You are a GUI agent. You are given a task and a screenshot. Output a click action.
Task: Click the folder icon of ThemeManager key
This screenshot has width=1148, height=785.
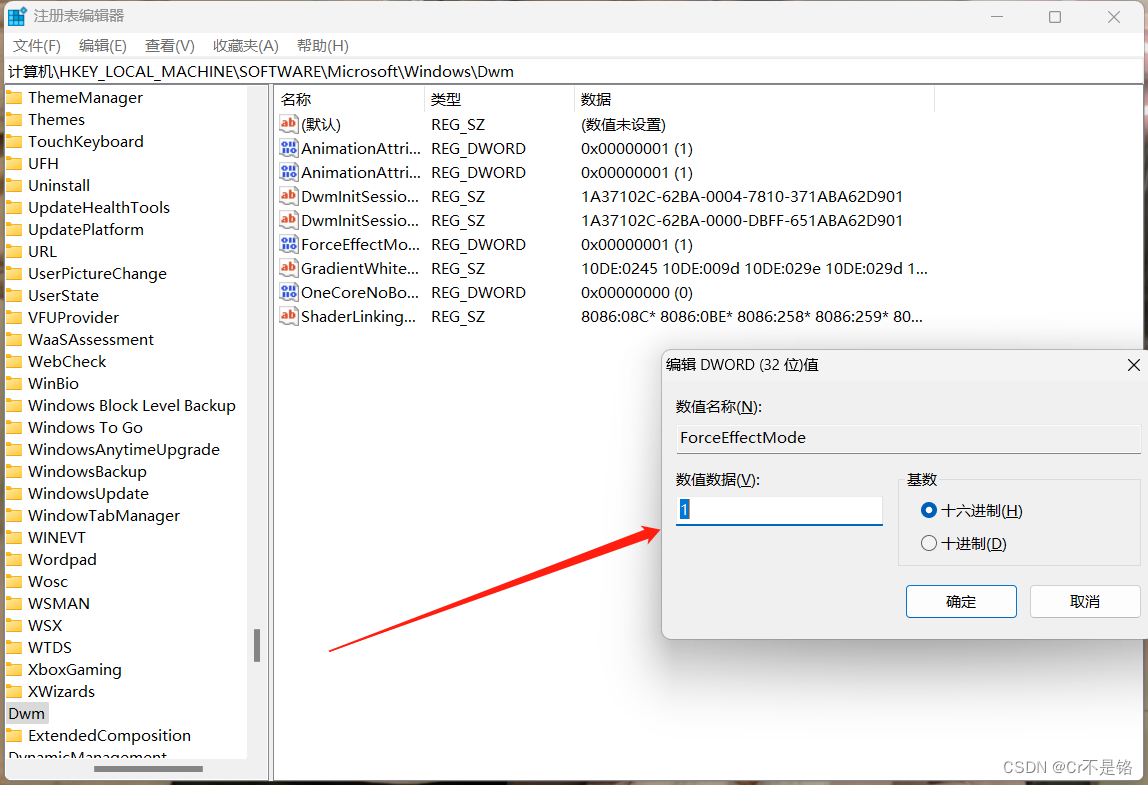(x=14, y=97)
